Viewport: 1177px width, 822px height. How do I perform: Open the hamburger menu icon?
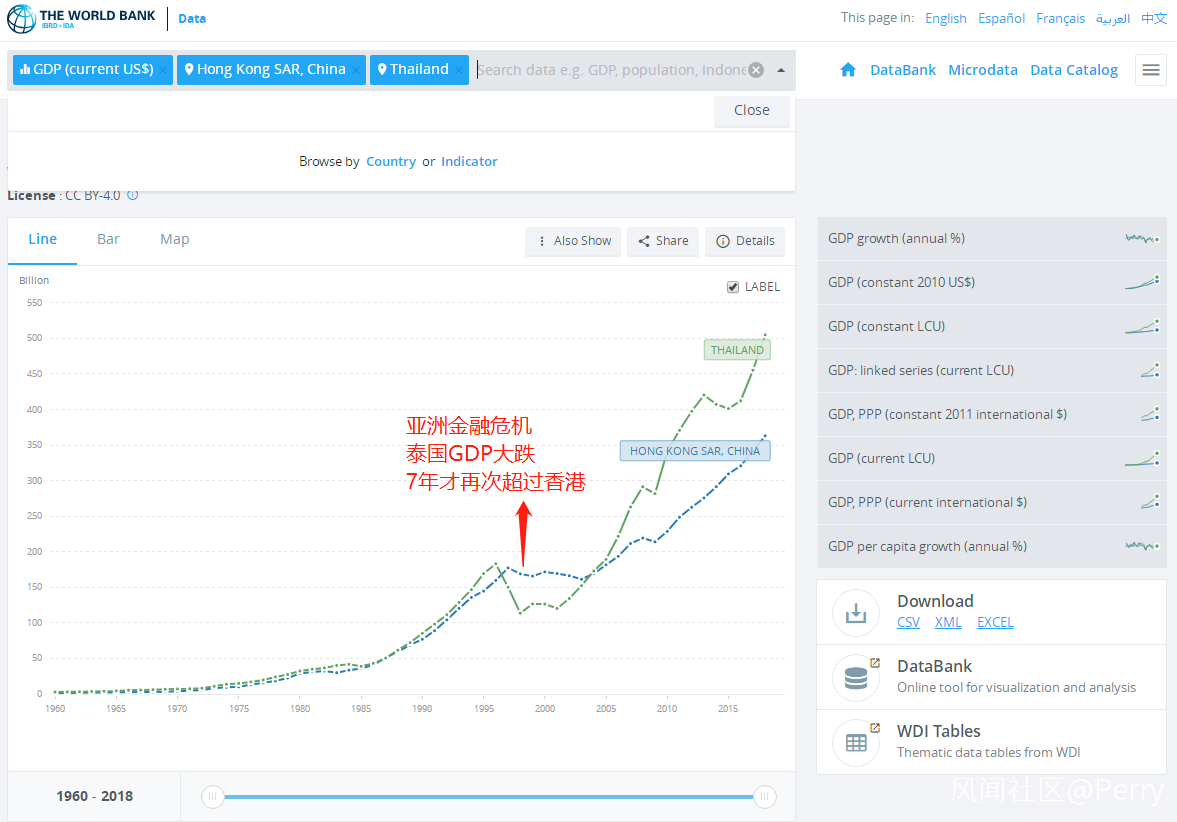point(1151,71)
